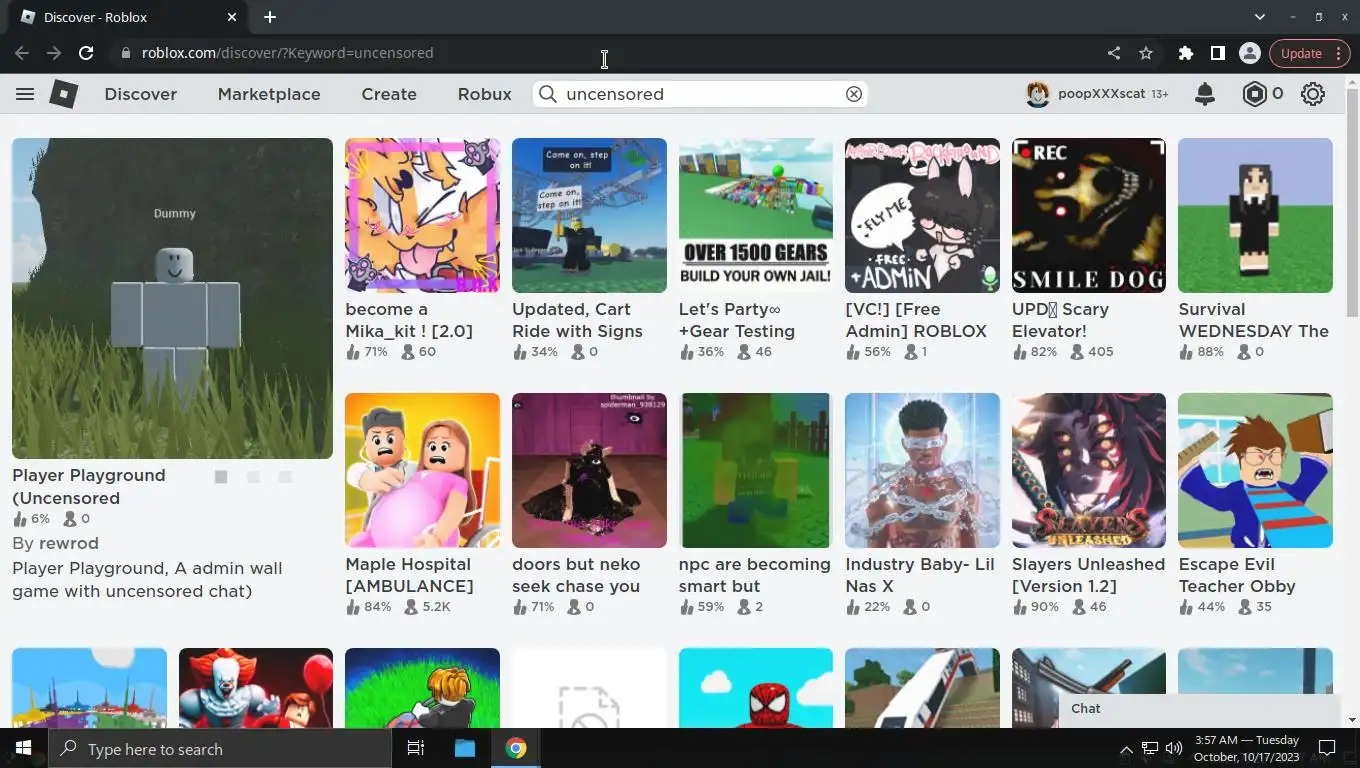This screenshot has height=768, width=1360.
Task: Open the Player Playground Dummy thumbnail
Action: 172,298
